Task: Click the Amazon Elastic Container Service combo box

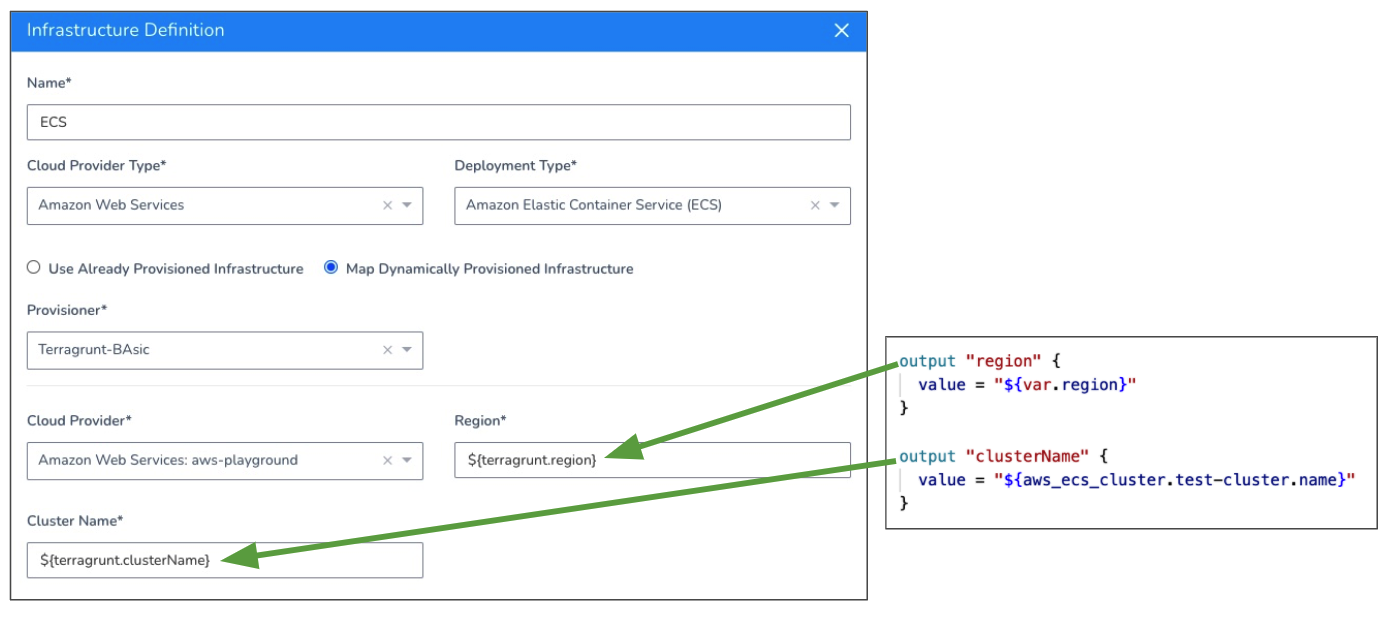Action: [x=652, y=205]
